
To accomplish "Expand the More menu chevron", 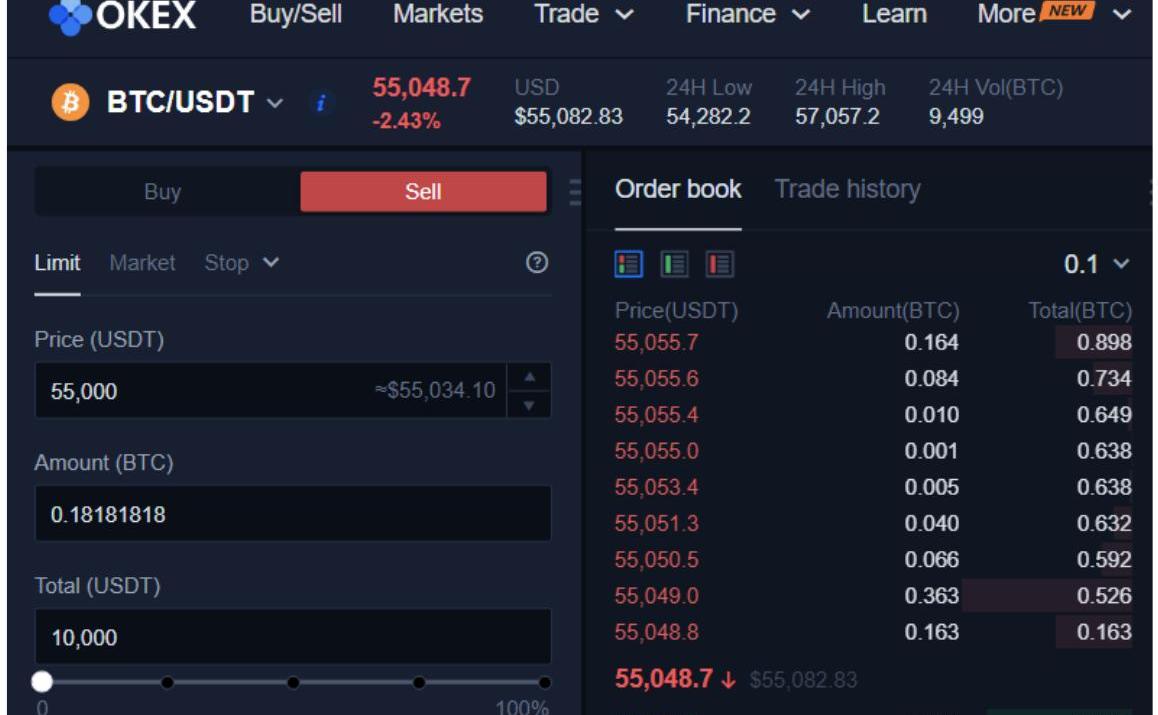I will click(1122, 14).
